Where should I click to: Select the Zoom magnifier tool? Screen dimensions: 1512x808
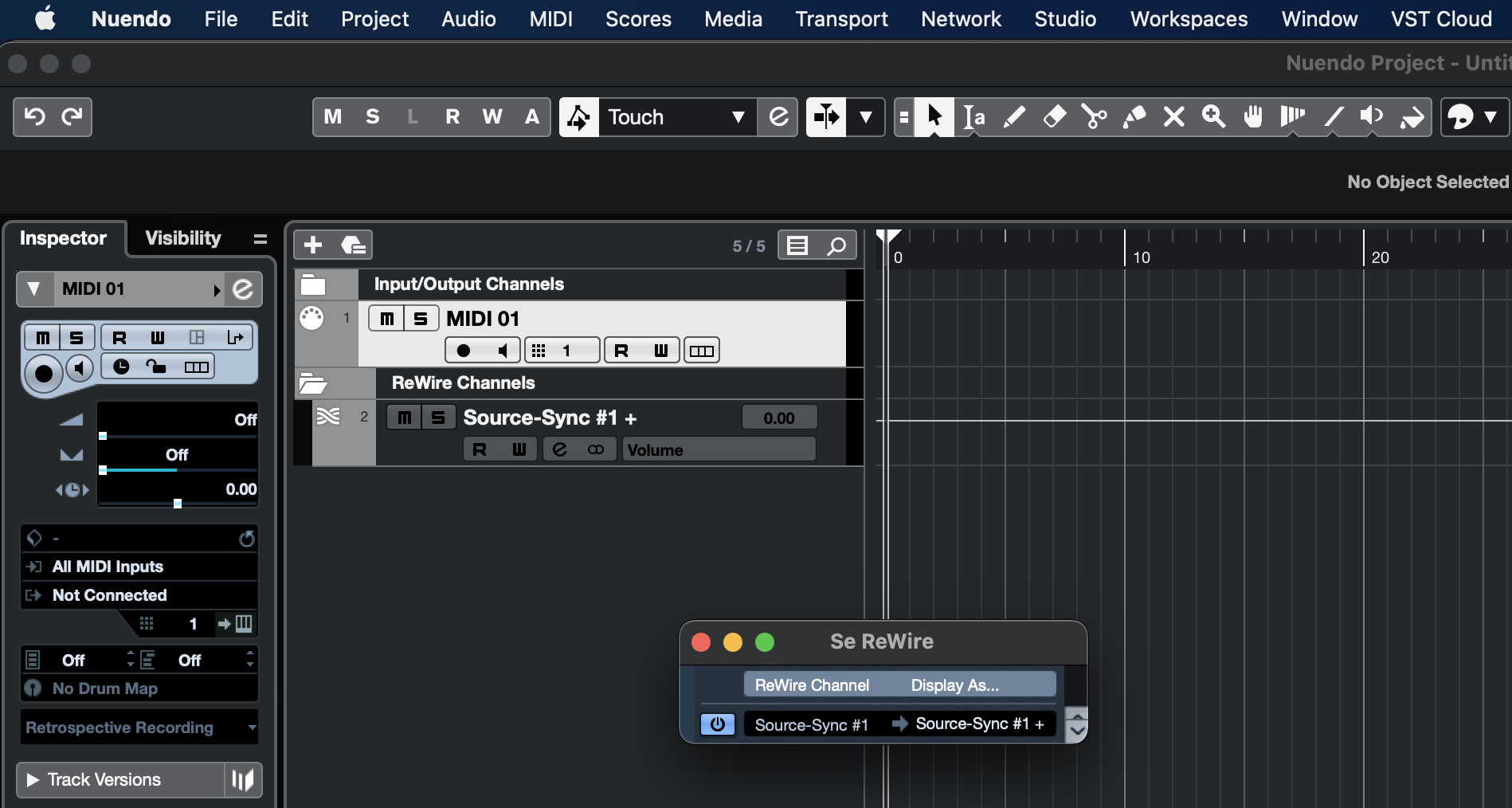pyautogui.click(x=1213, y=117)
